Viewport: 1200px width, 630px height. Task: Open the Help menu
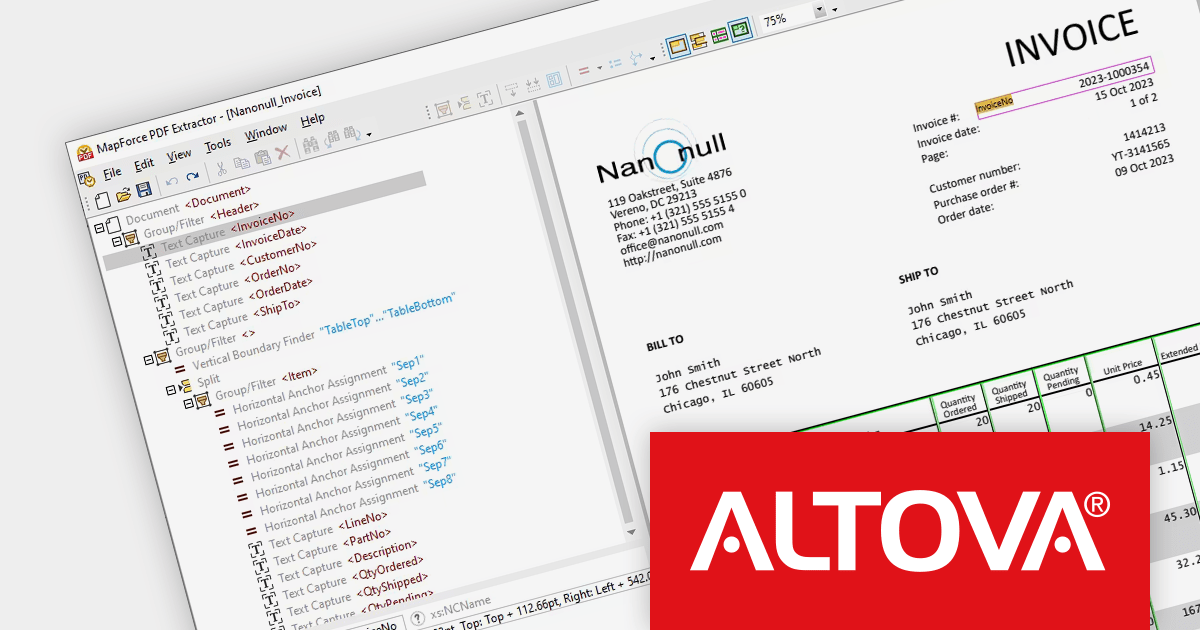[x=313, y=118]
